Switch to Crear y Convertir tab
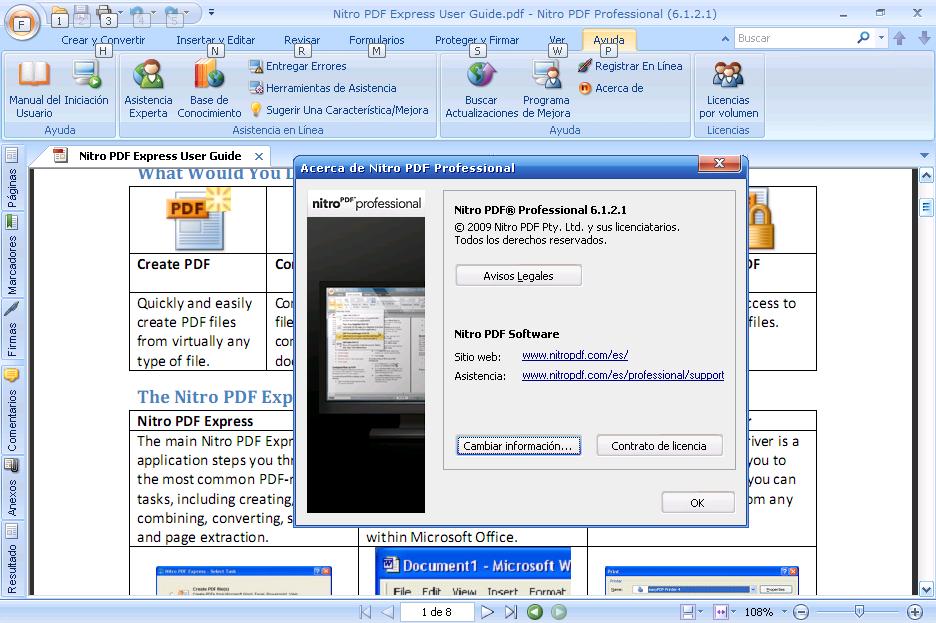The image size is (936, 623). (x=103, y=40)
